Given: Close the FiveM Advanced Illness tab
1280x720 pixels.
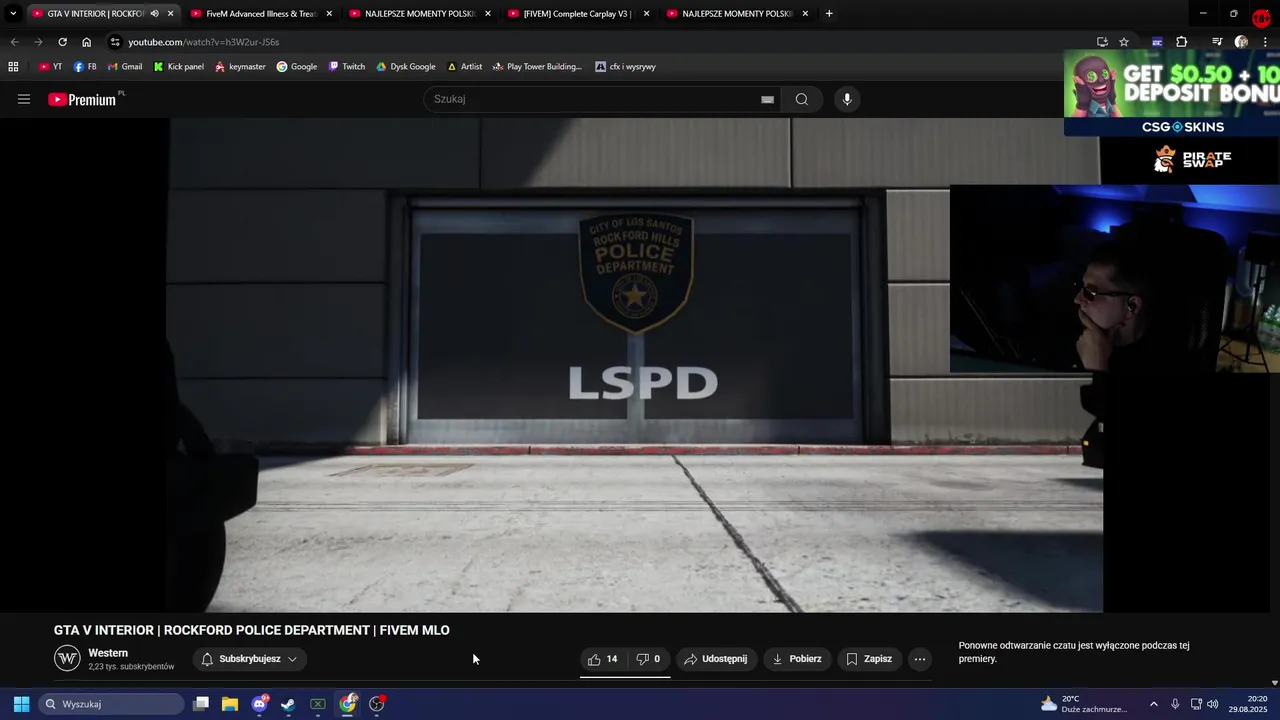Looking at the screenshot, I should click(329, 14).
